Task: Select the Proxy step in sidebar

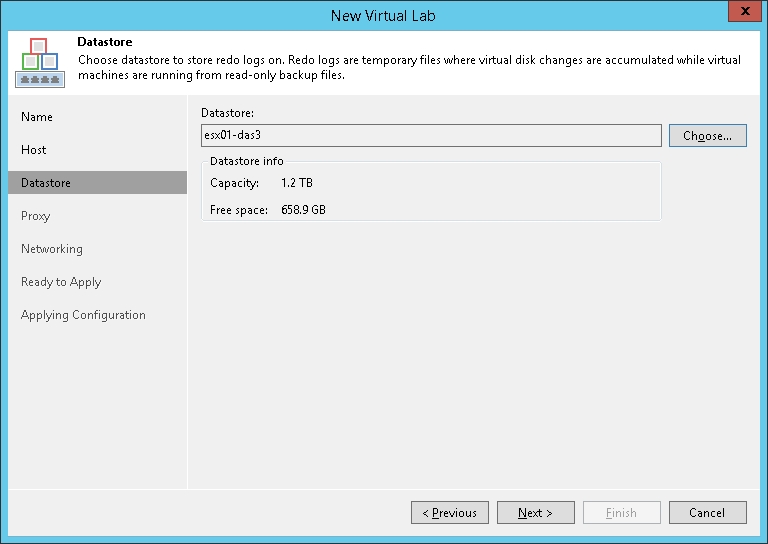Action: (36, 216)
